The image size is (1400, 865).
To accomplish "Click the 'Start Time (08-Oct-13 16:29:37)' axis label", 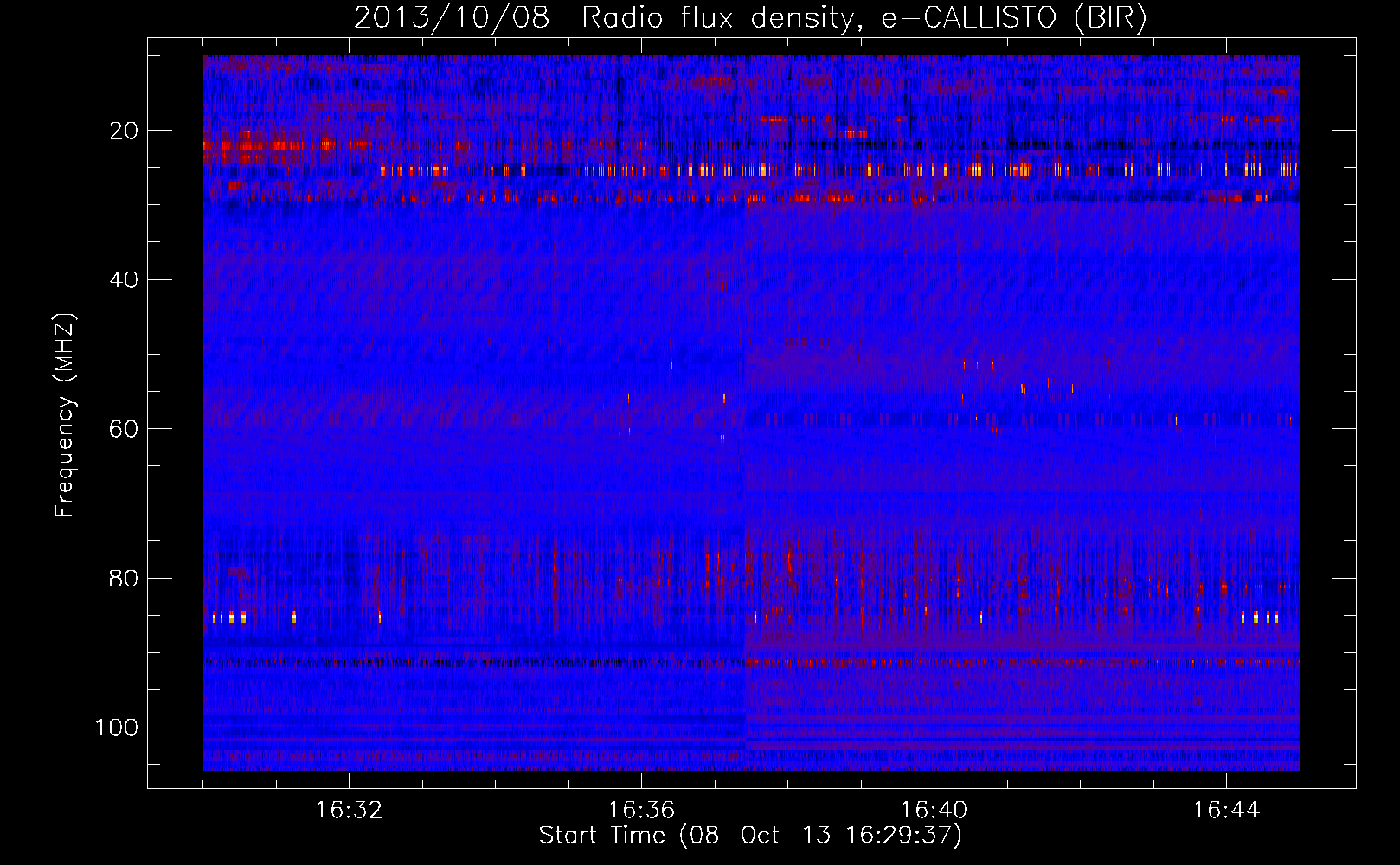I will tap(750, 836).
